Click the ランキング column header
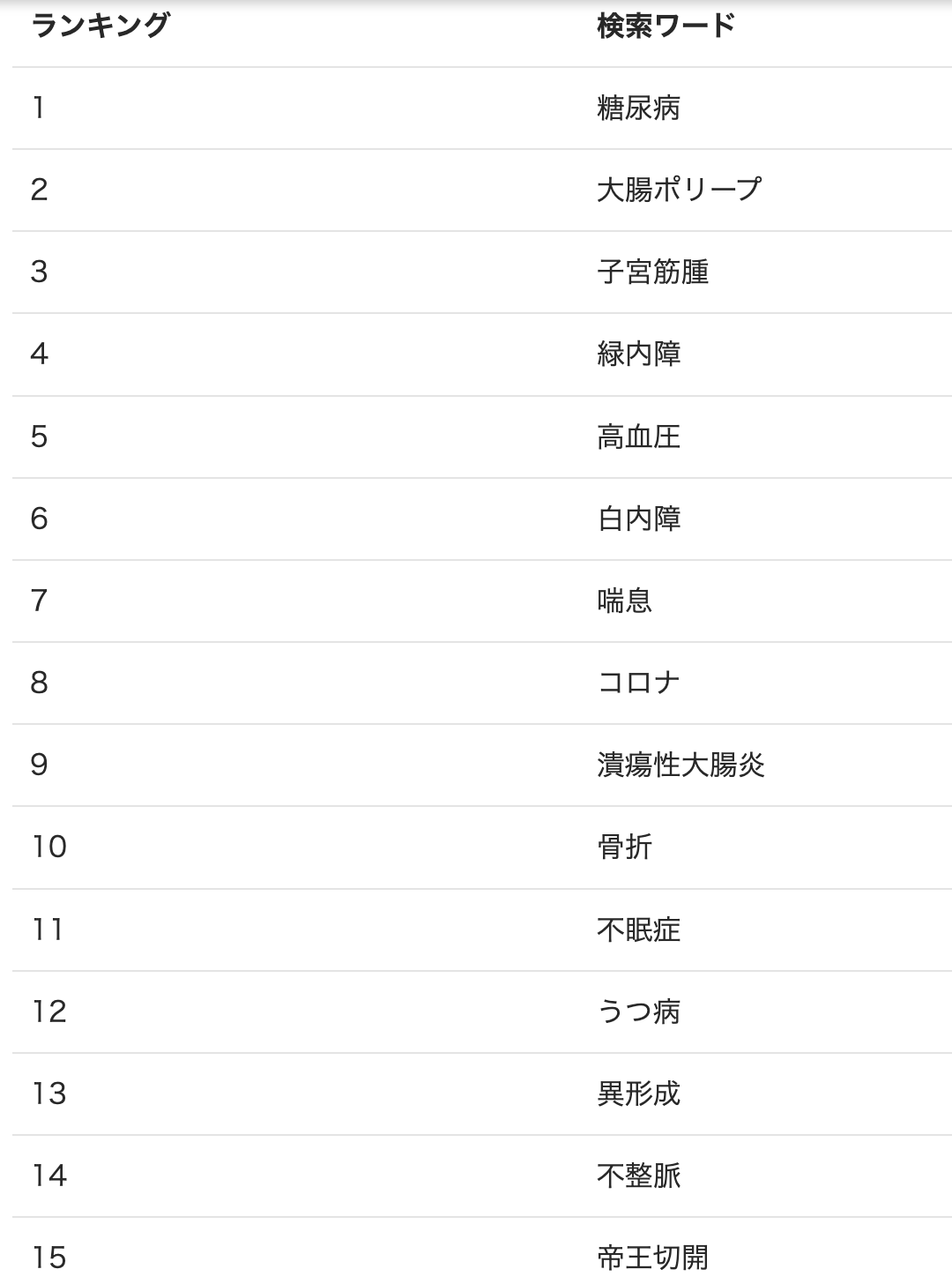The height and width of the screenshot is (1284, 952). (99, 26)
